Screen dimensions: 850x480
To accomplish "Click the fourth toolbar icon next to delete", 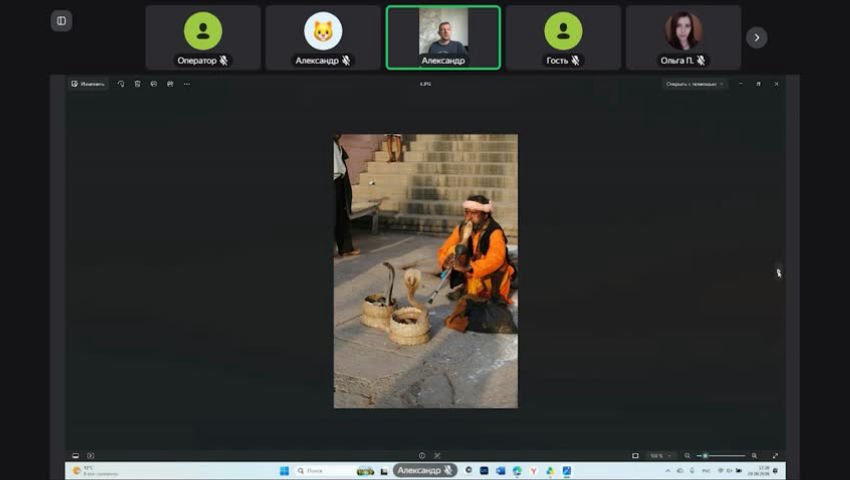I will point(154,84).
